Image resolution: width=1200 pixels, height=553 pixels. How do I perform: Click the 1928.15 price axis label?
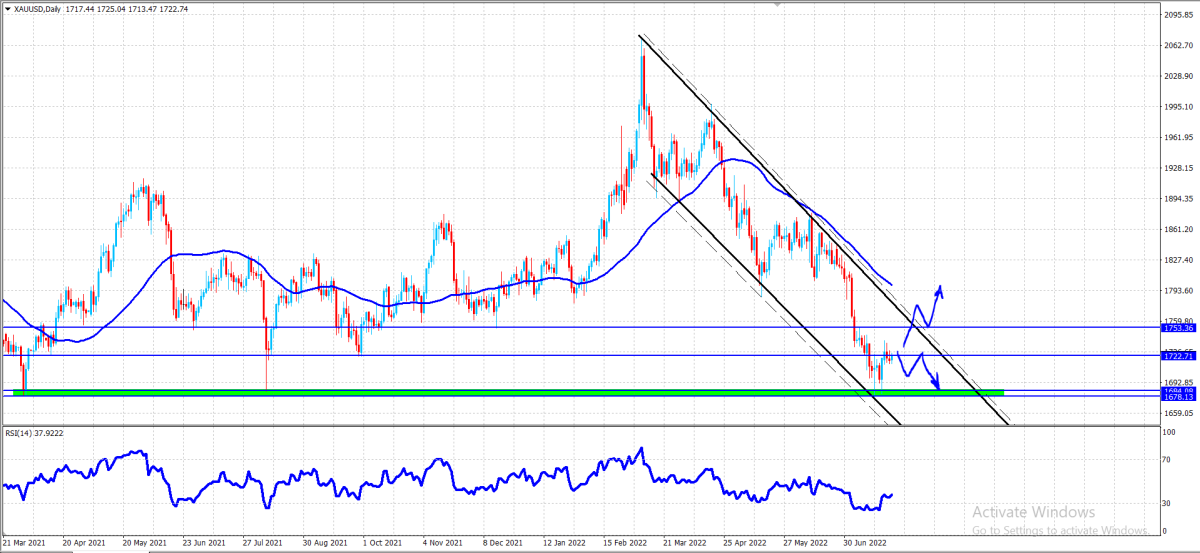(1179, 168)
